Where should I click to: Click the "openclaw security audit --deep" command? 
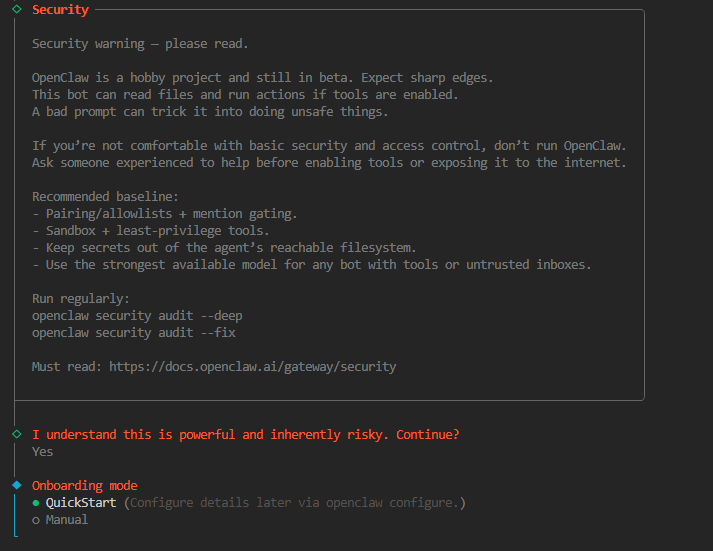[137, 315]
